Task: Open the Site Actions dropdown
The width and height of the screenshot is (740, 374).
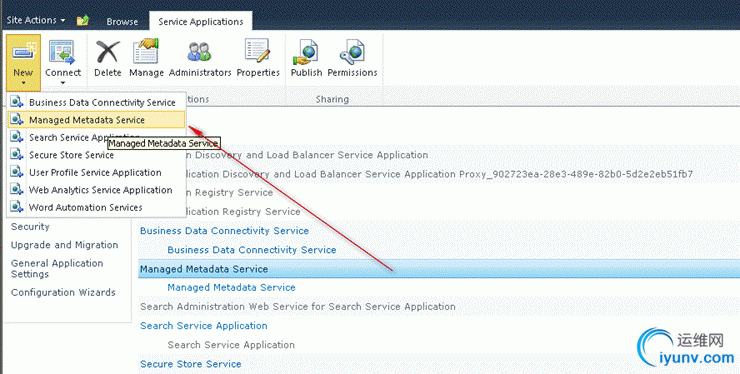Action: coord(36,20)
